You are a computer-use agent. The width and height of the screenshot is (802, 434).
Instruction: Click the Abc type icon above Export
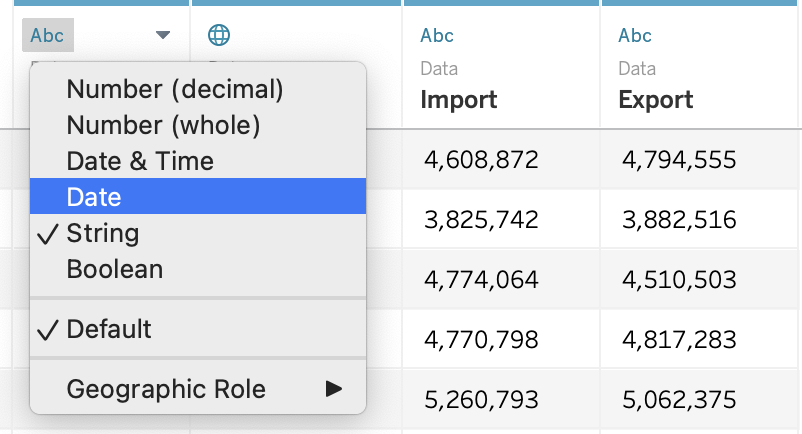(x=635, y=36)
